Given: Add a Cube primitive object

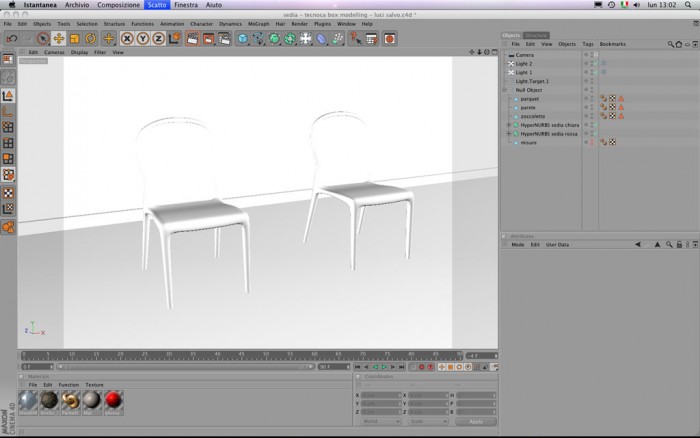Looking at the screenshot, I should pyautogui.click(x=242, y=39).
